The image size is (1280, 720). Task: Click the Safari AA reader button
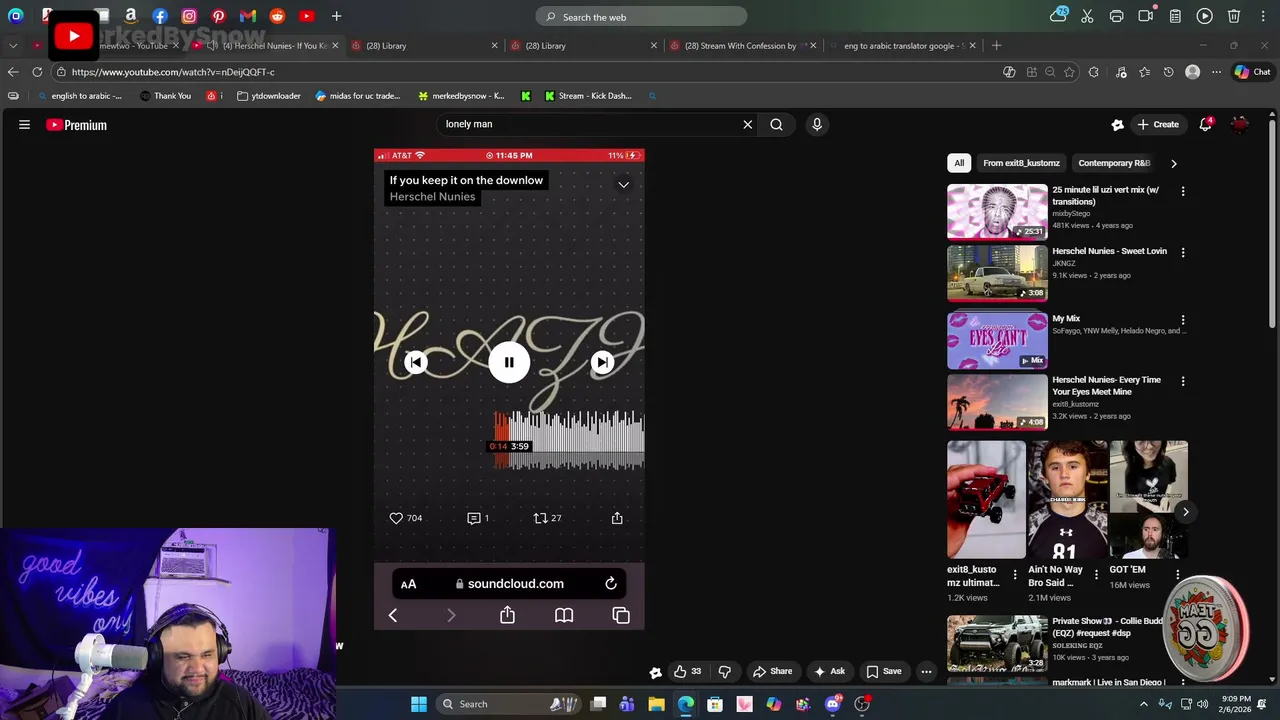tap(408, 584)
